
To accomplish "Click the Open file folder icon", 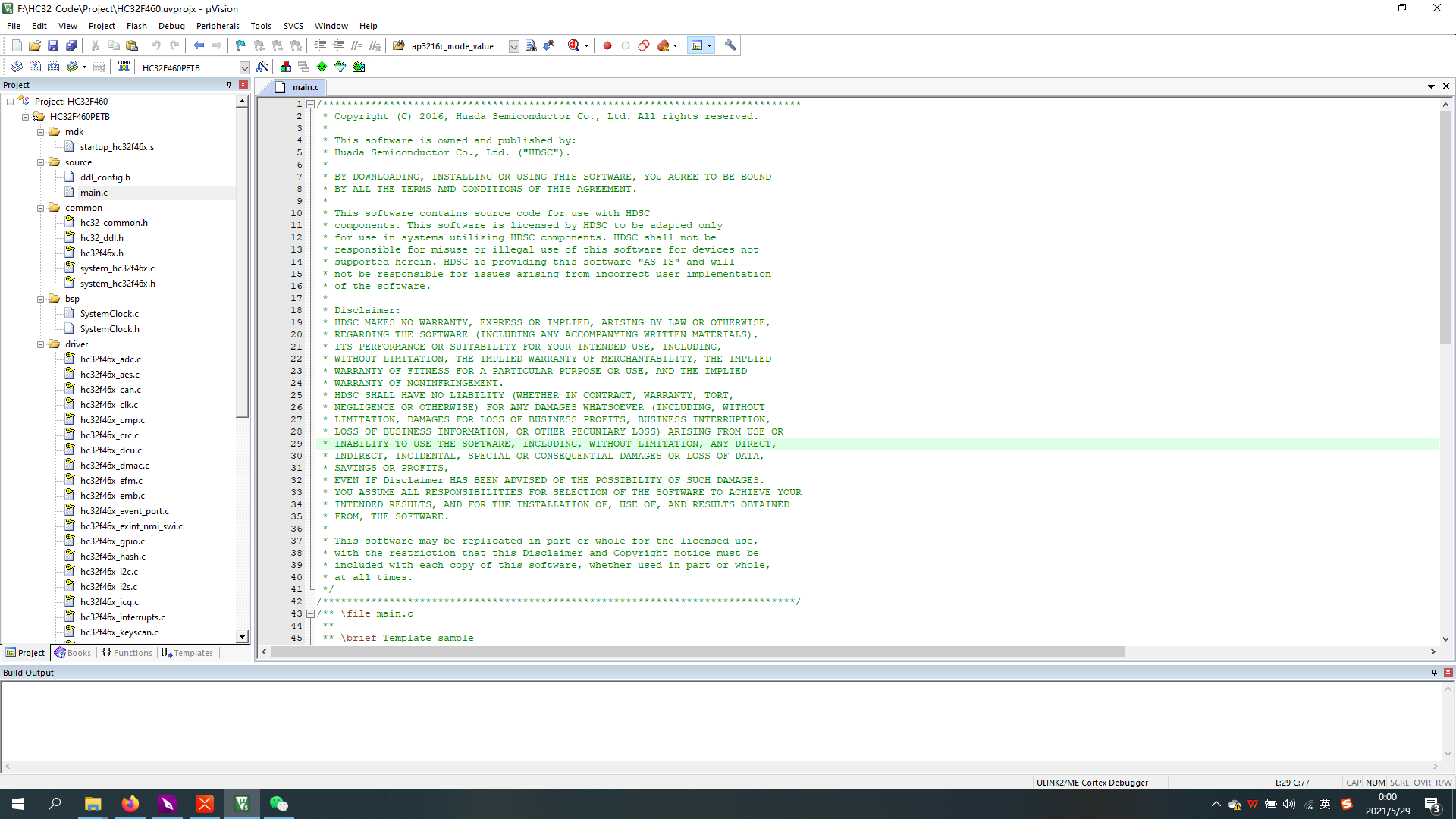I will pyautogui.click(x=35, y=45).
